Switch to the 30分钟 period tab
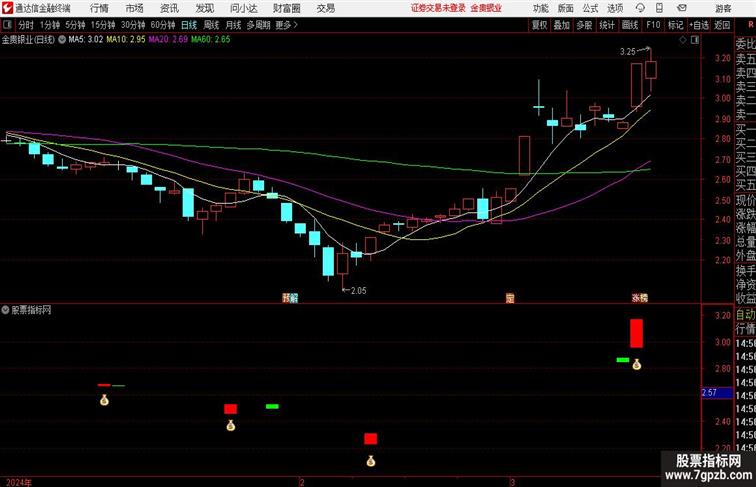Screen dimensions: 756x487 [x=133, y=25]
